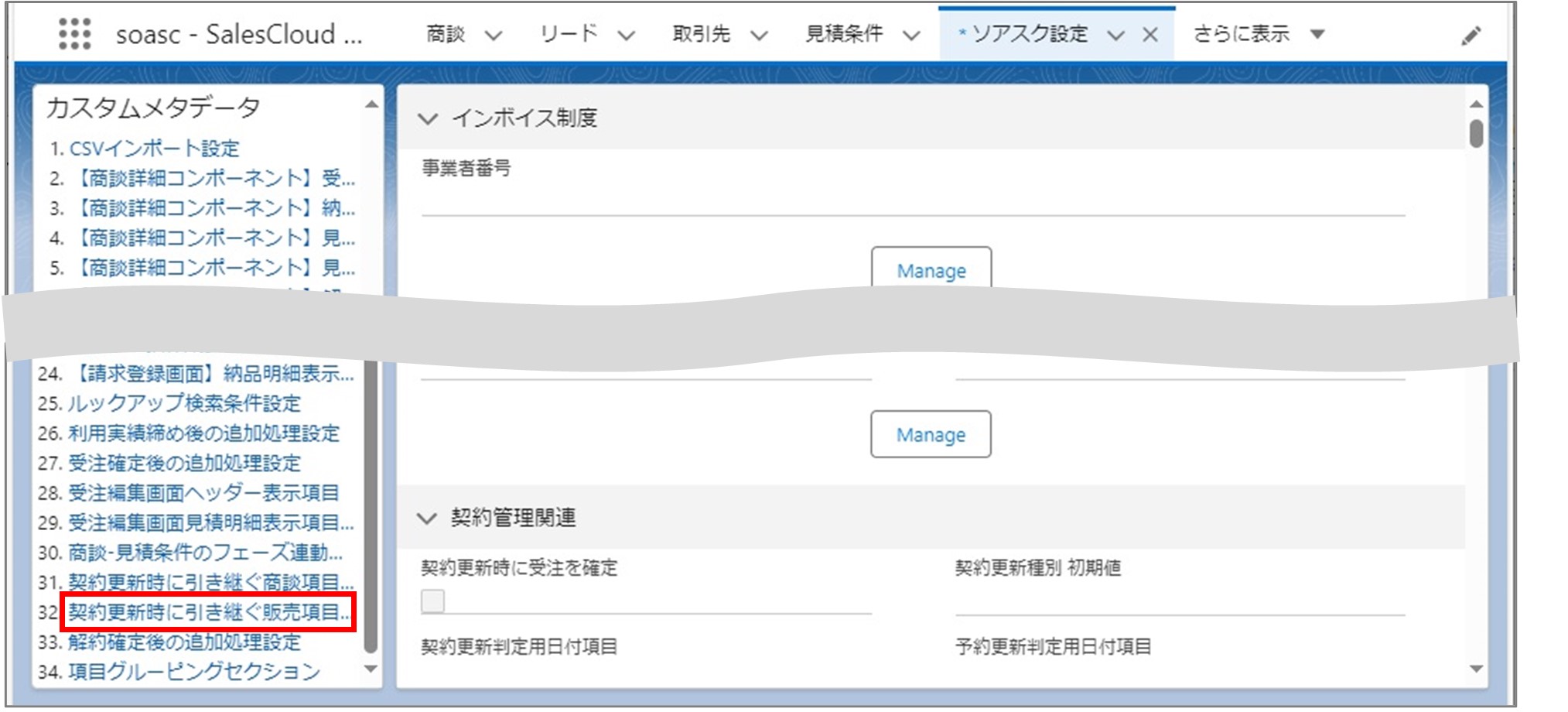This screenshot has height=712, width=1568.
Task: Open 受注確定後の追加処理設定 link
Action: pyautogui.click(x=184, y=463)
